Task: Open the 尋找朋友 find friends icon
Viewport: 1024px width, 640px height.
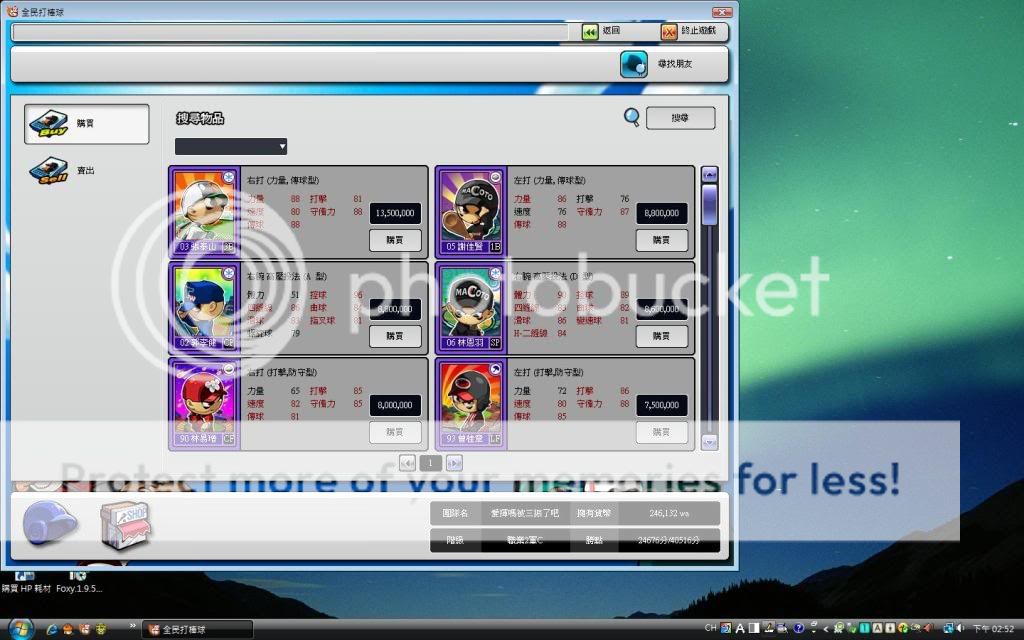Action: 633,65
